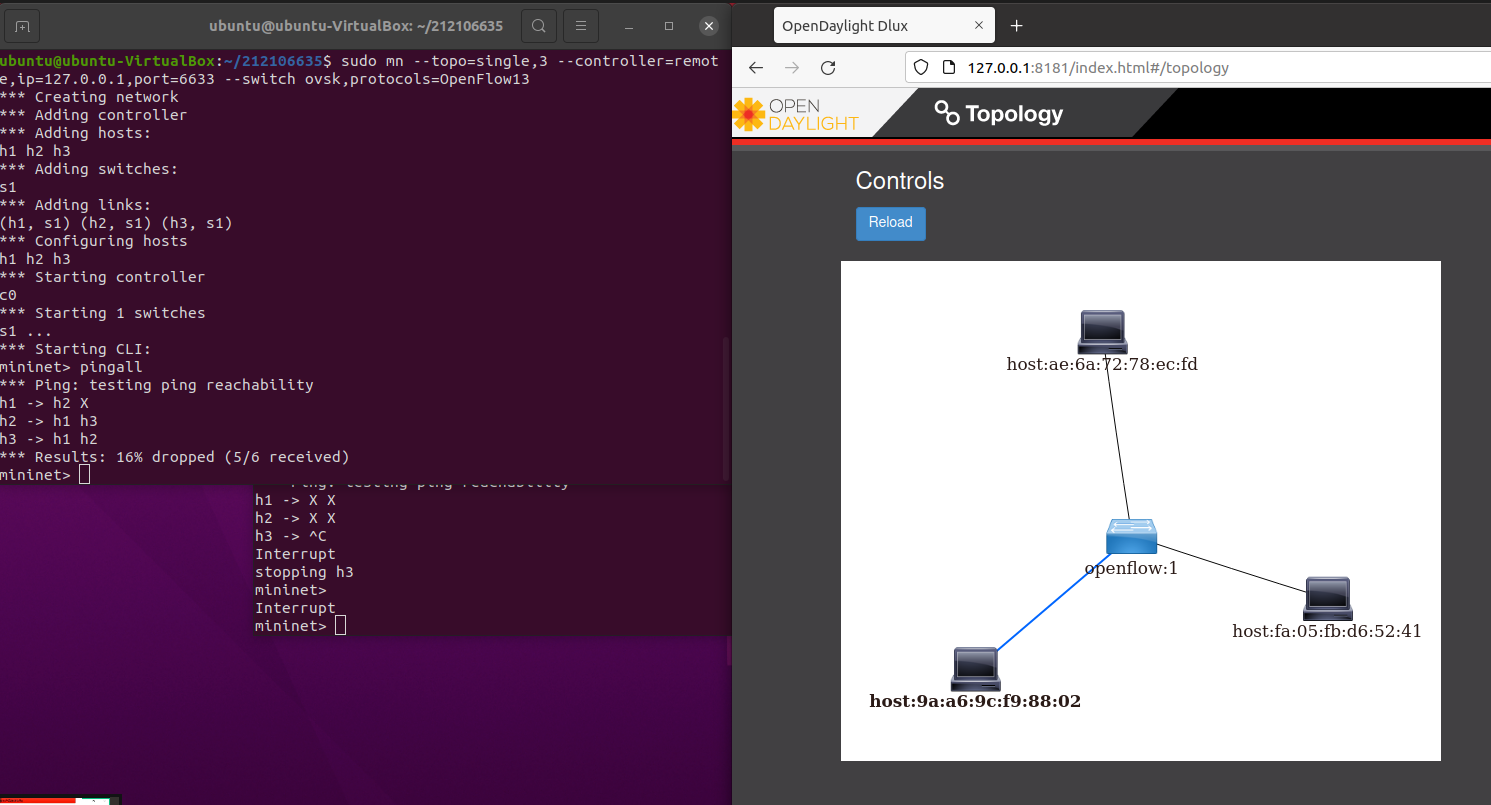
Task: Select host ae:6a:72:78:ec:fd computer icon
Action: click(x=1103, y=331)
